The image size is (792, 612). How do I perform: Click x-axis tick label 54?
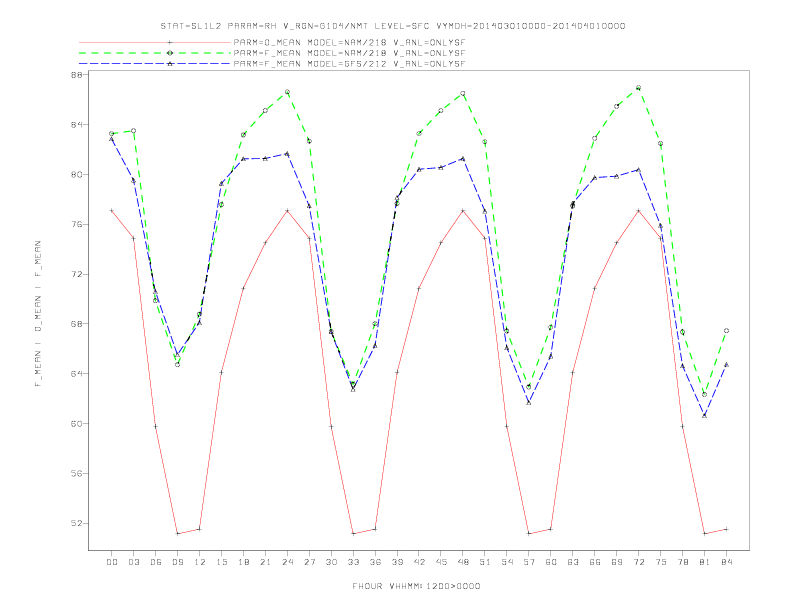[507, 562]
